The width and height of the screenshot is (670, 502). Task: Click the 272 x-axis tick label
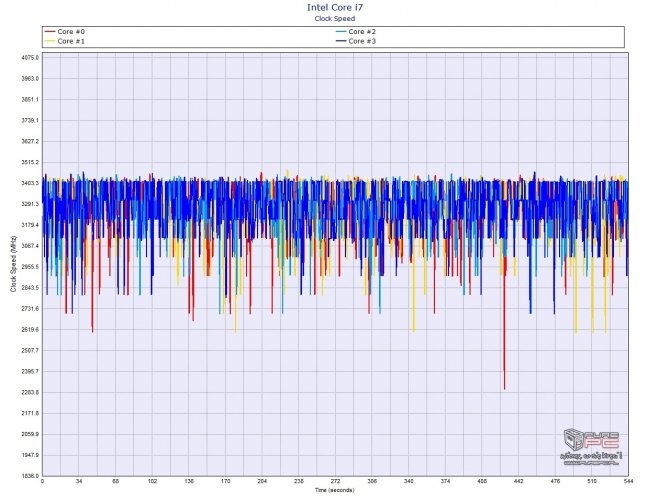coord(335,481)
